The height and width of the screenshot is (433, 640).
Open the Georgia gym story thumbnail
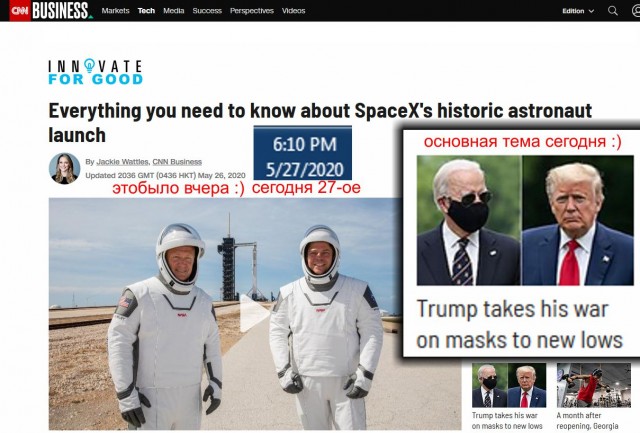596,385
